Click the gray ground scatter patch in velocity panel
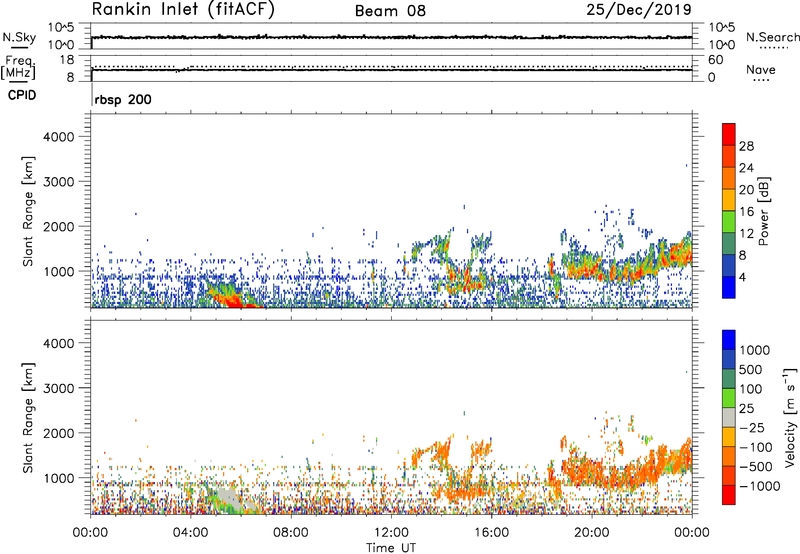The image size is (800, 554). [x=228, y=498]
